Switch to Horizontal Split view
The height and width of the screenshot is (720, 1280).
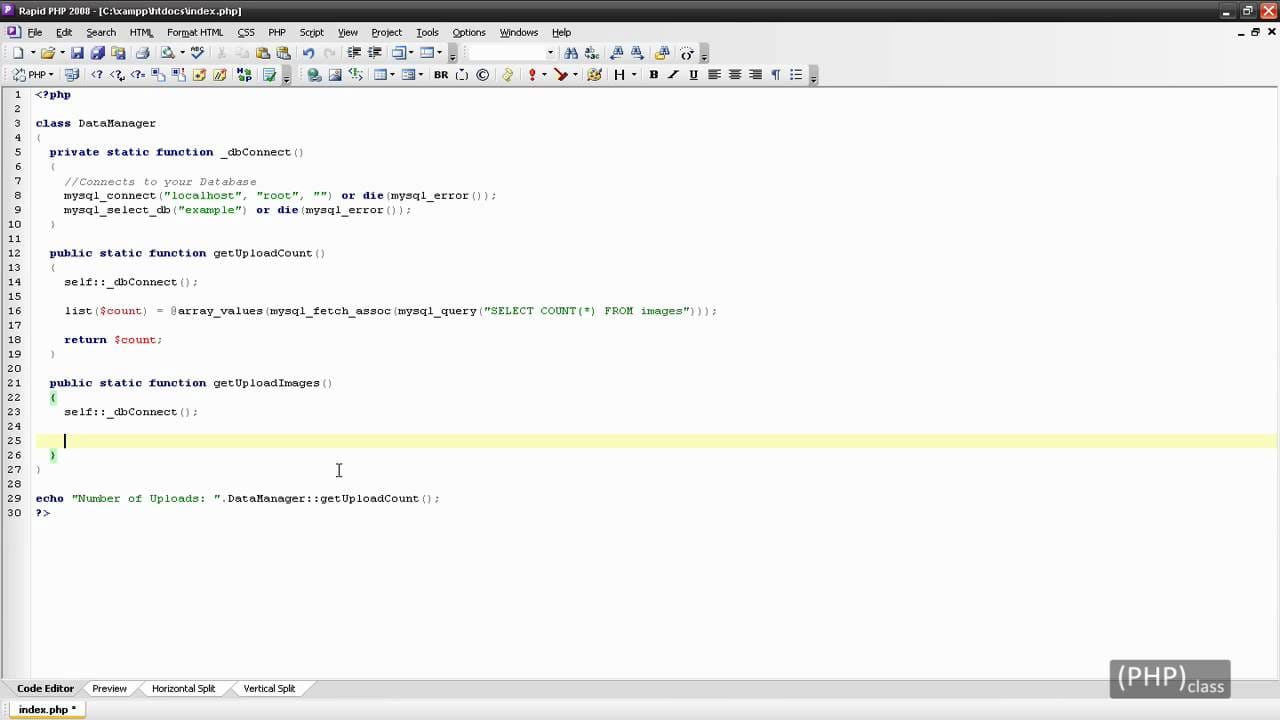pos(183,688)
